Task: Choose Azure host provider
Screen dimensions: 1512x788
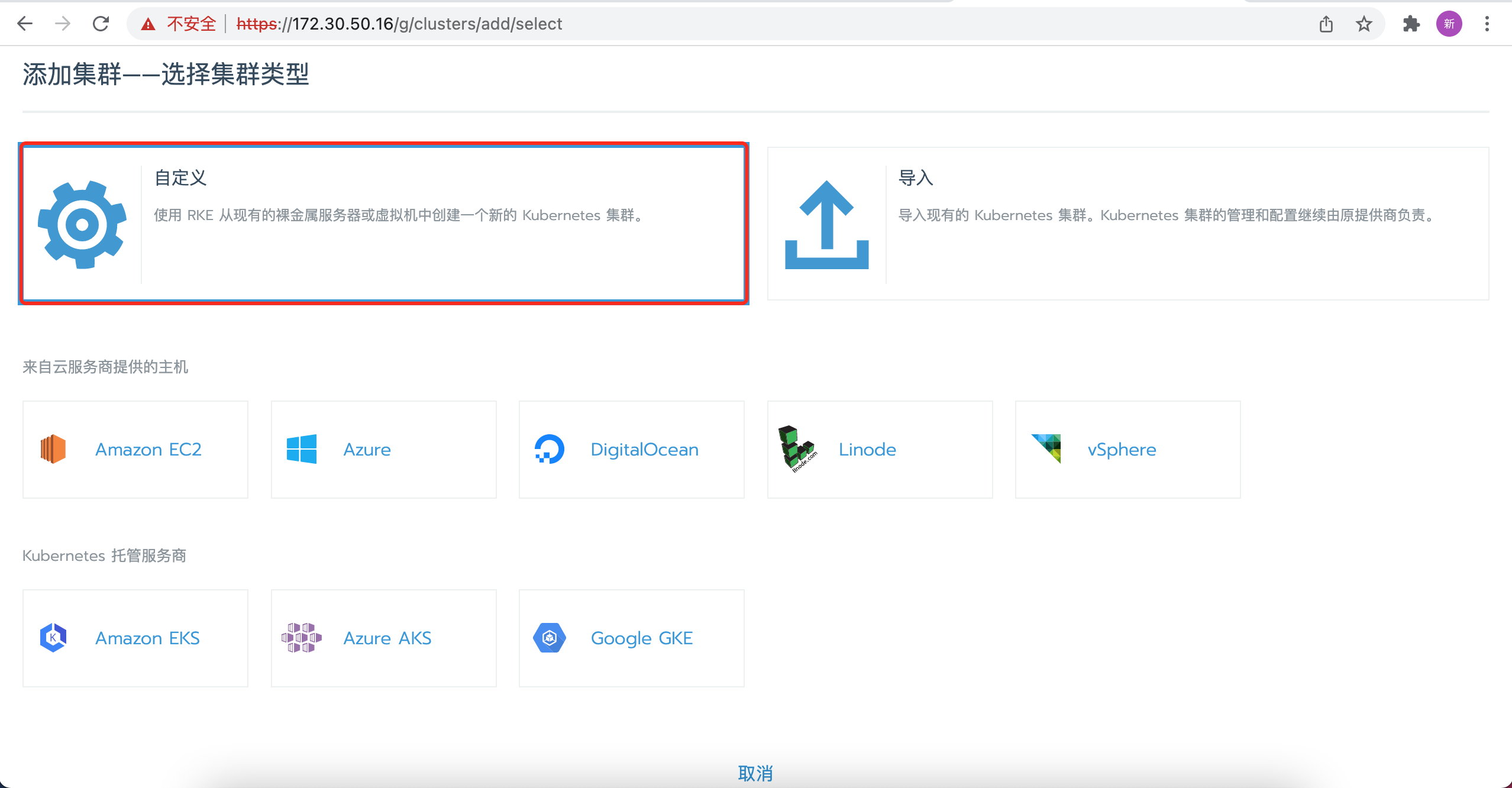Action: tap(384, 450)
